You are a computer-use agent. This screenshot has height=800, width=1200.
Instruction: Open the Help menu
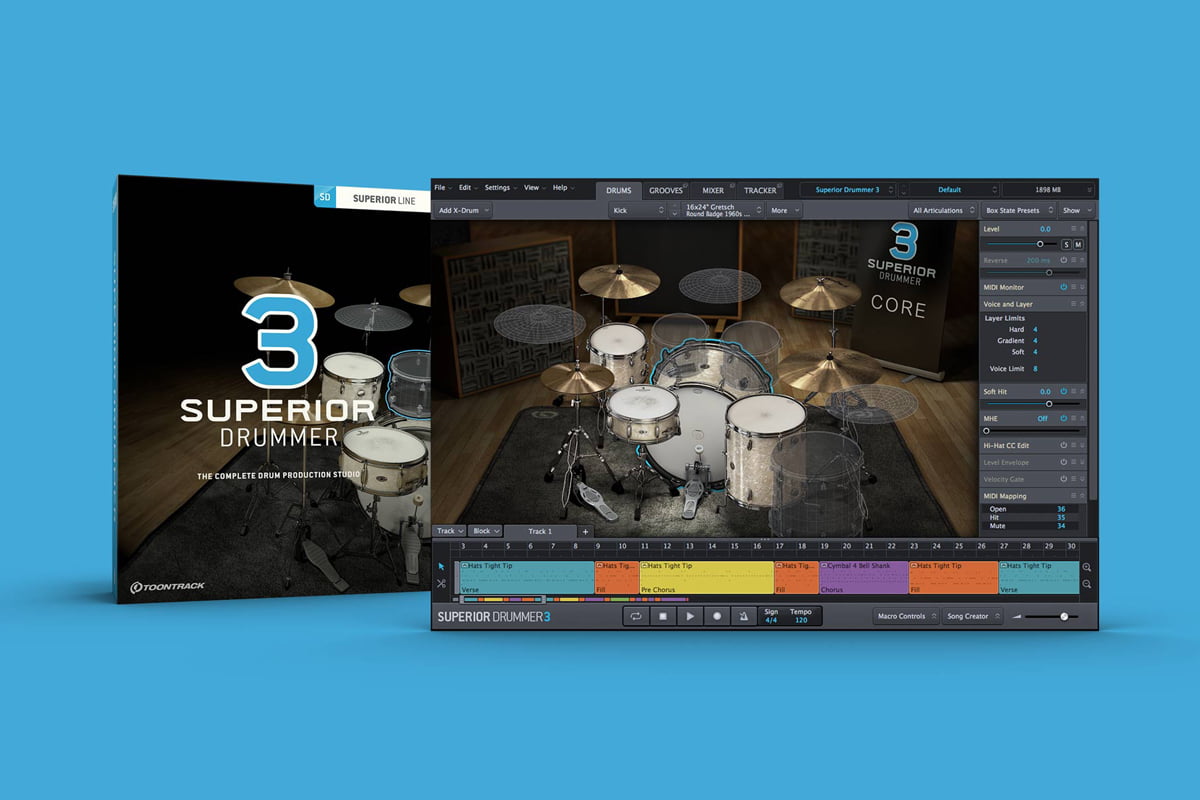pos(563,187)
